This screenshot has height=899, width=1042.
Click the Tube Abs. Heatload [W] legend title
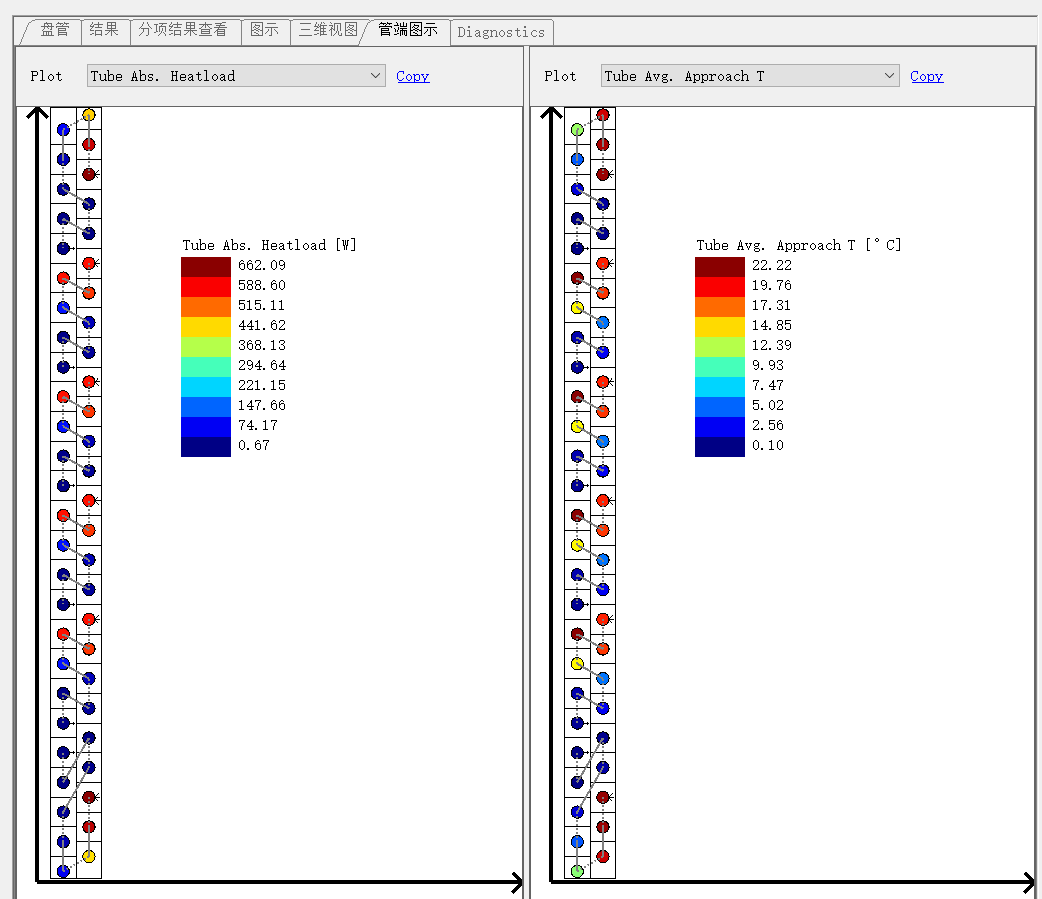click(269, 245)
